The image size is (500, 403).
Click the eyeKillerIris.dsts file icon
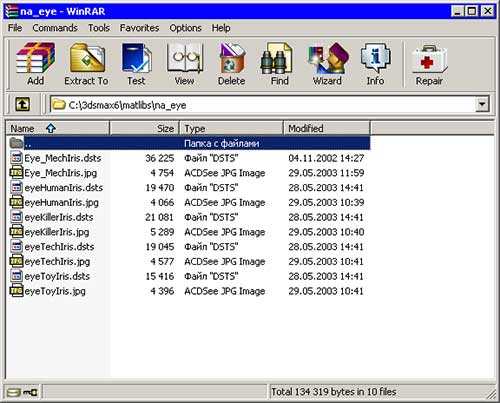[16, 217]
